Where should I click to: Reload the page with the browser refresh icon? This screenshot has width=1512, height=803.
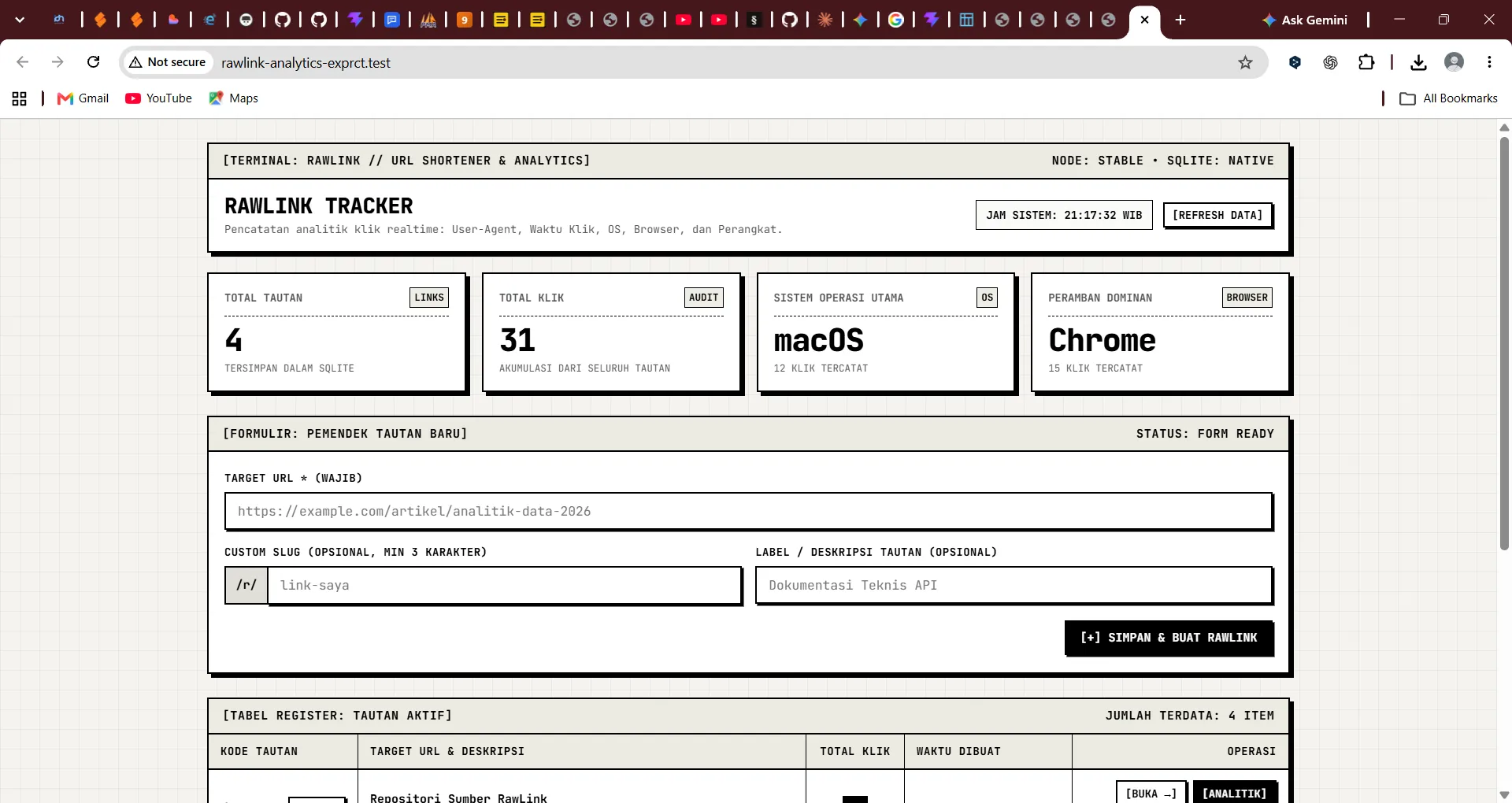93,62
